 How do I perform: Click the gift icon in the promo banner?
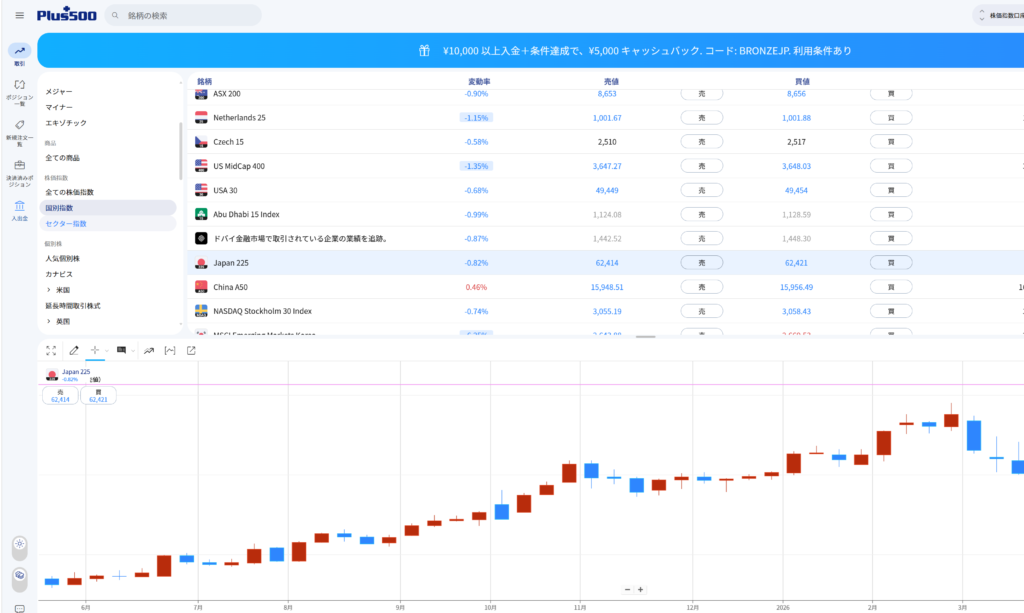(424, 50)
